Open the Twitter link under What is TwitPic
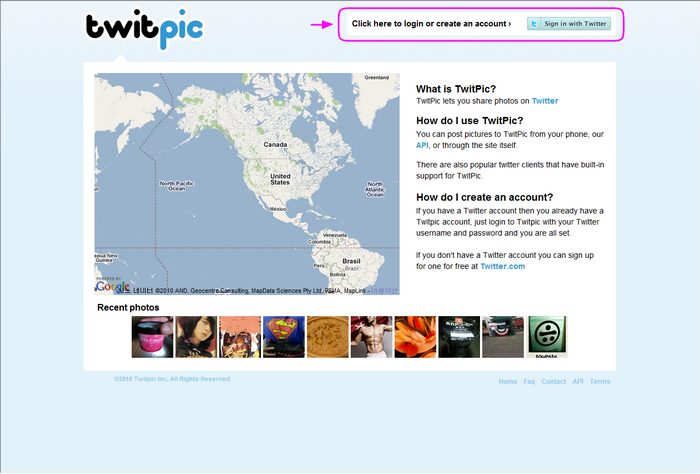 click(x=545, y=101)
